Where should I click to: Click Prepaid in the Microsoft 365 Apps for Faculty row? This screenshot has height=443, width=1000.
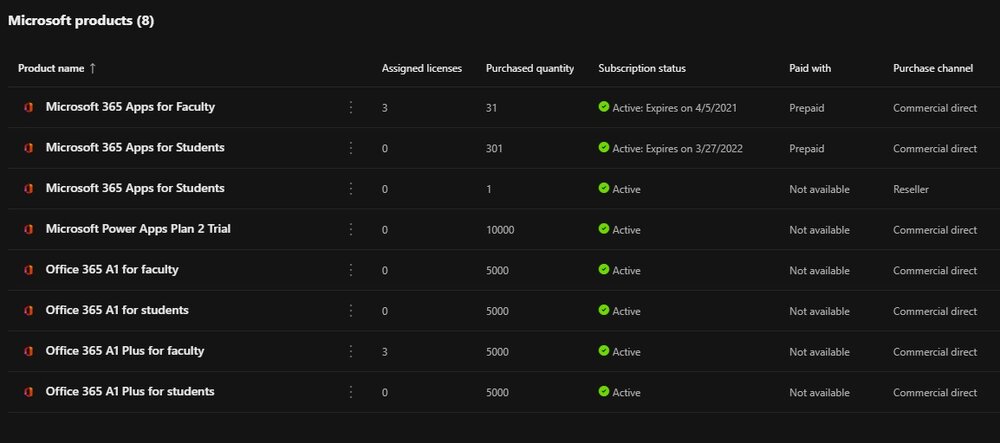click(x=807, y=108)
